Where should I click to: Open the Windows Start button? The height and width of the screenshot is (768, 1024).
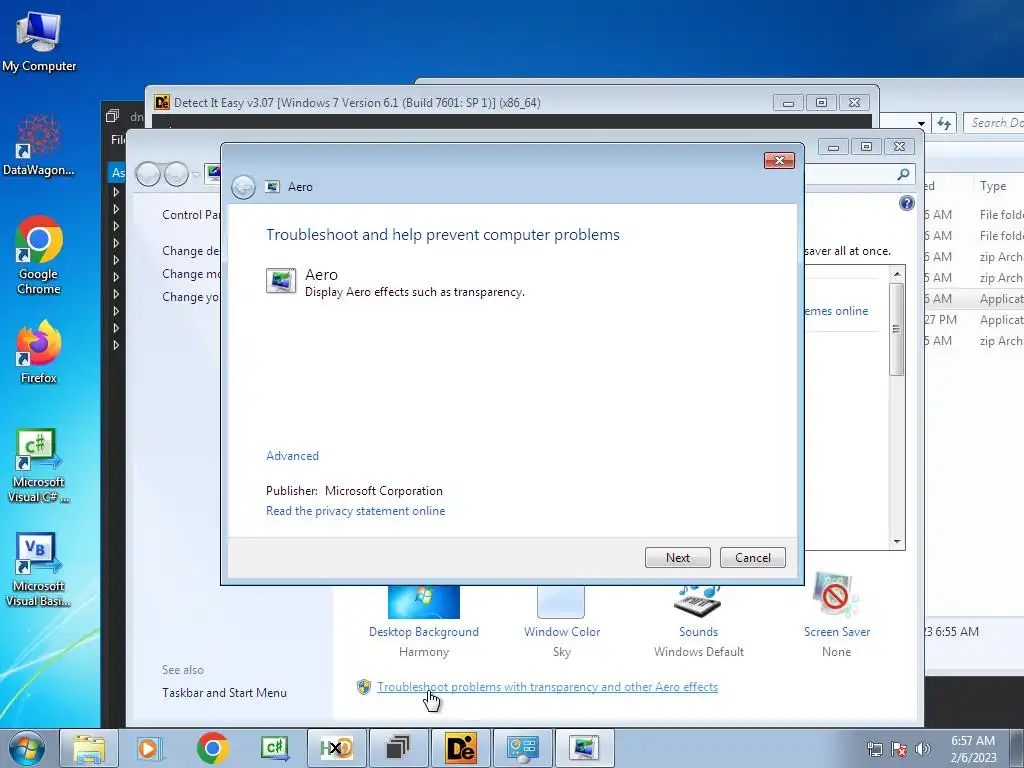click(25, 748)
